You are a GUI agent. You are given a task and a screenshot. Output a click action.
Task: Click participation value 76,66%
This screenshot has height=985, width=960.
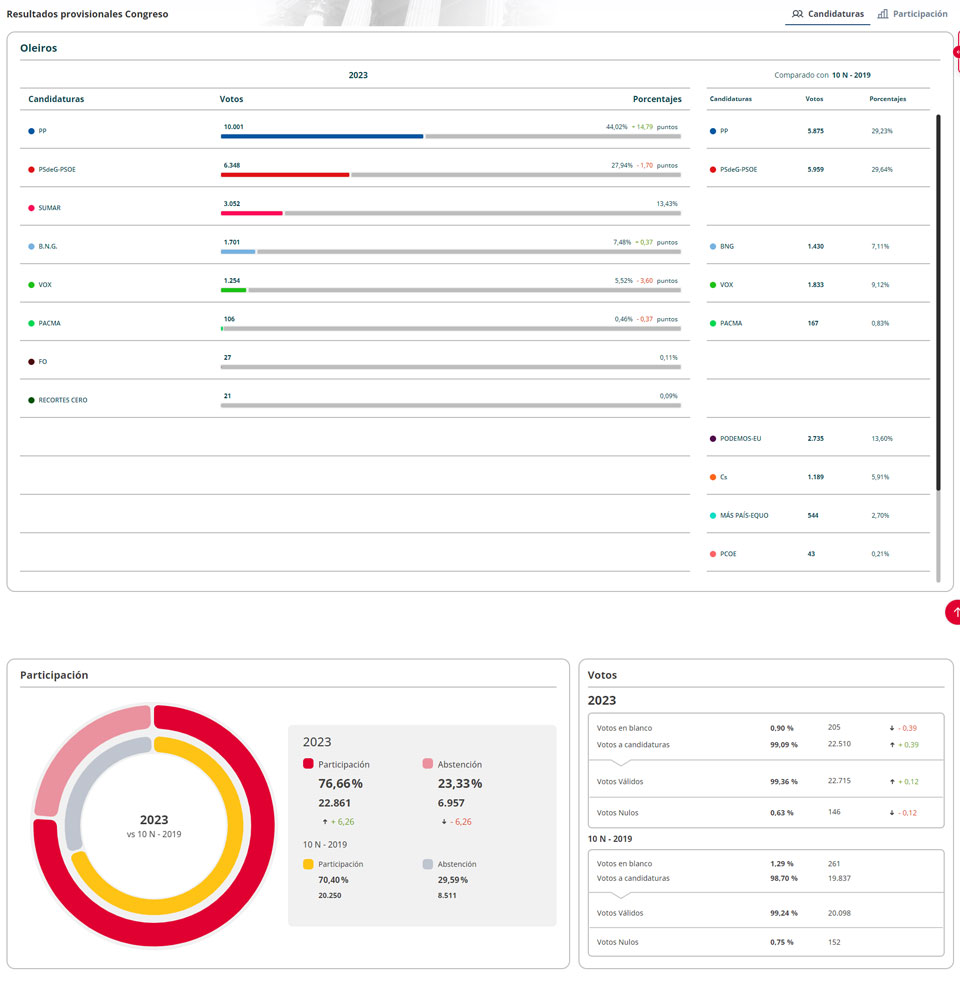pos(341,783)
